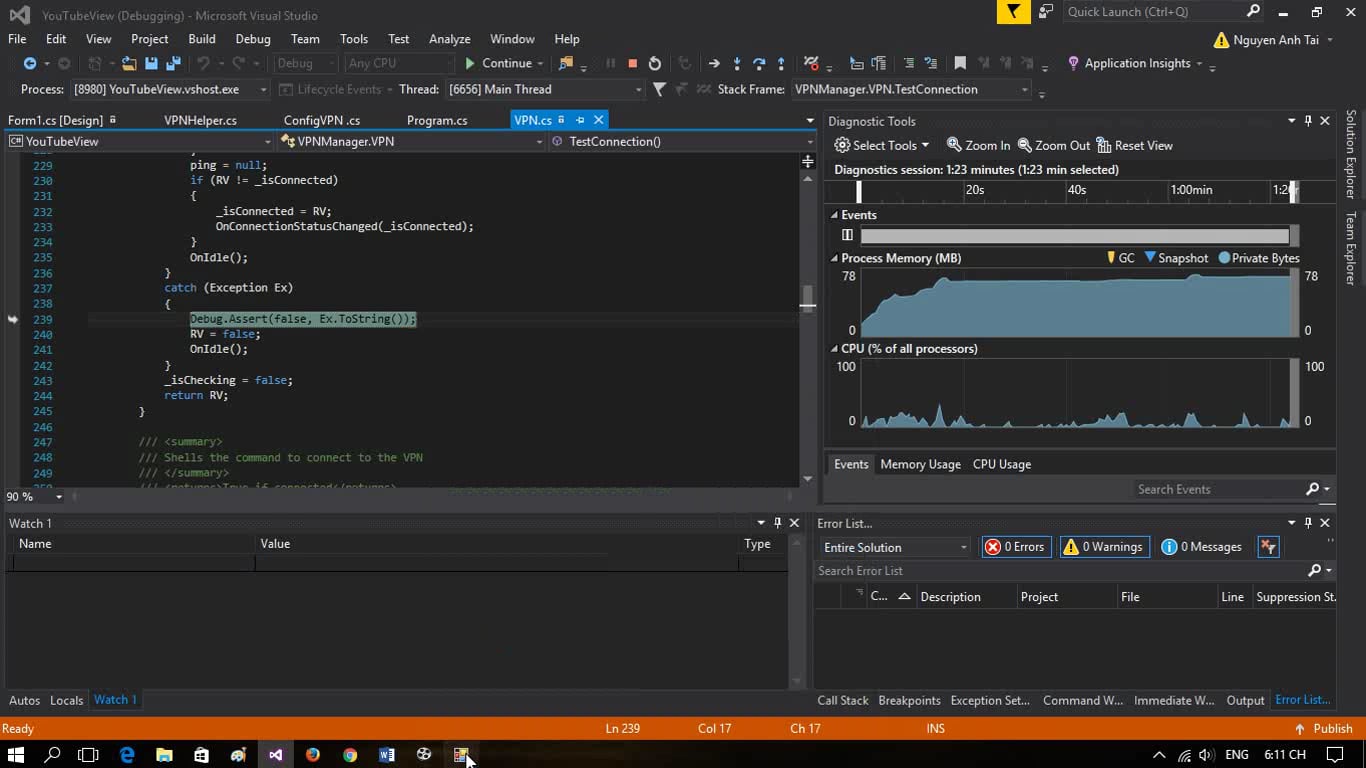This screenshot has height=768, width=1366.
Task: Open the Memory Usage tab
Action: (x=920, y=464)
